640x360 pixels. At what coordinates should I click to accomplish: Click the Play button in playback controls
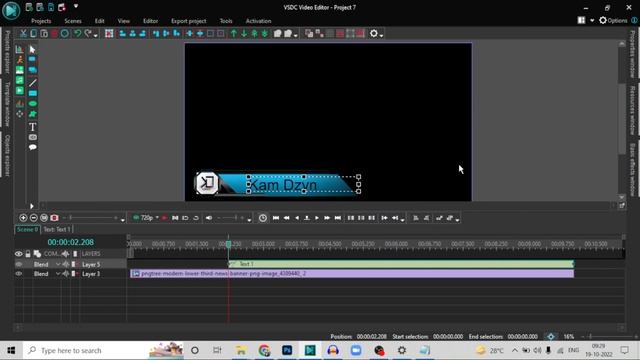(x=317, y=218)
